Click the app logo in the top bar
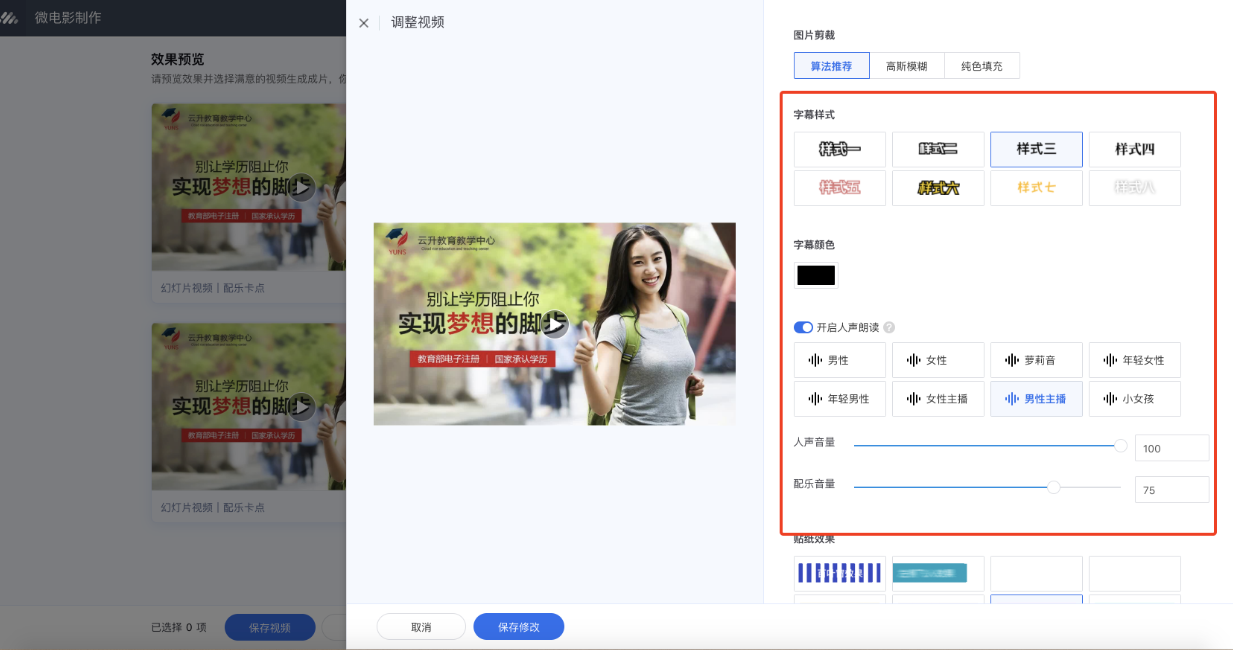The width and height of the screenshot is (1233, 650). pyautogui.click(x=13, y=17)
